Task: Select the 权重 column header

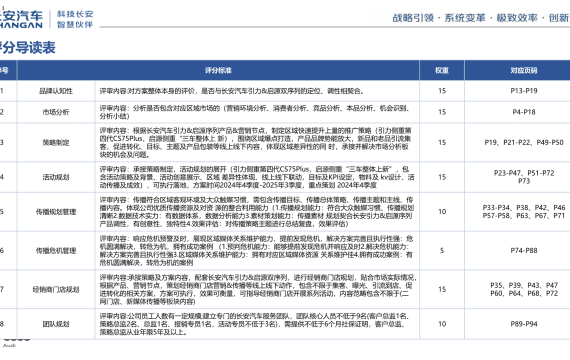Action: click(x=442, y=70)
